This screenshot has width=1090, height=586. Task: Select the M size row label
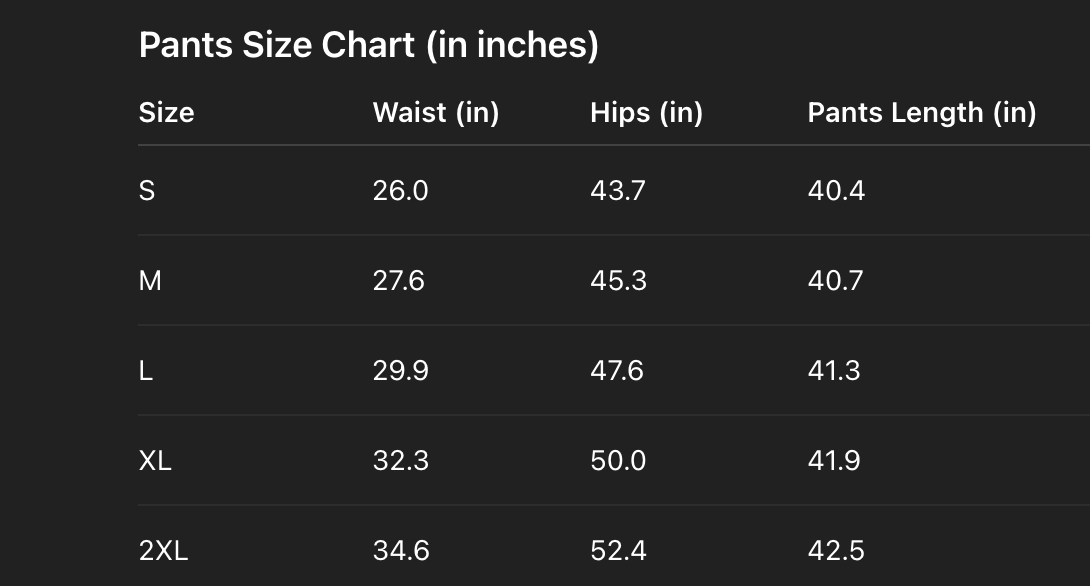pos(150,281)
